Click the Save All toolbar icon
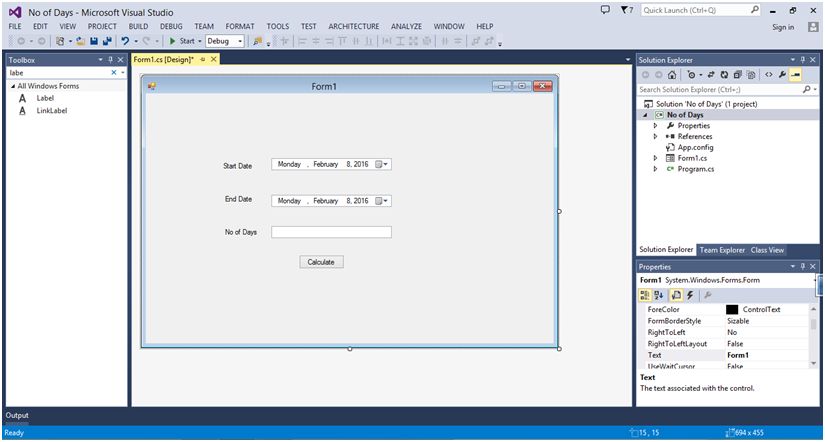 point(107,41)
